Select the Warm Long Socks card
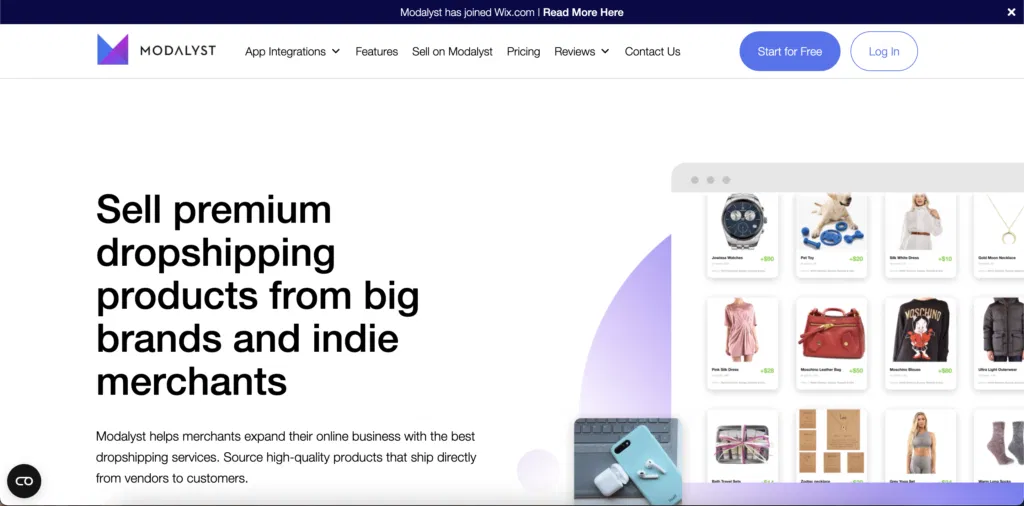 (x=999, y=447)
